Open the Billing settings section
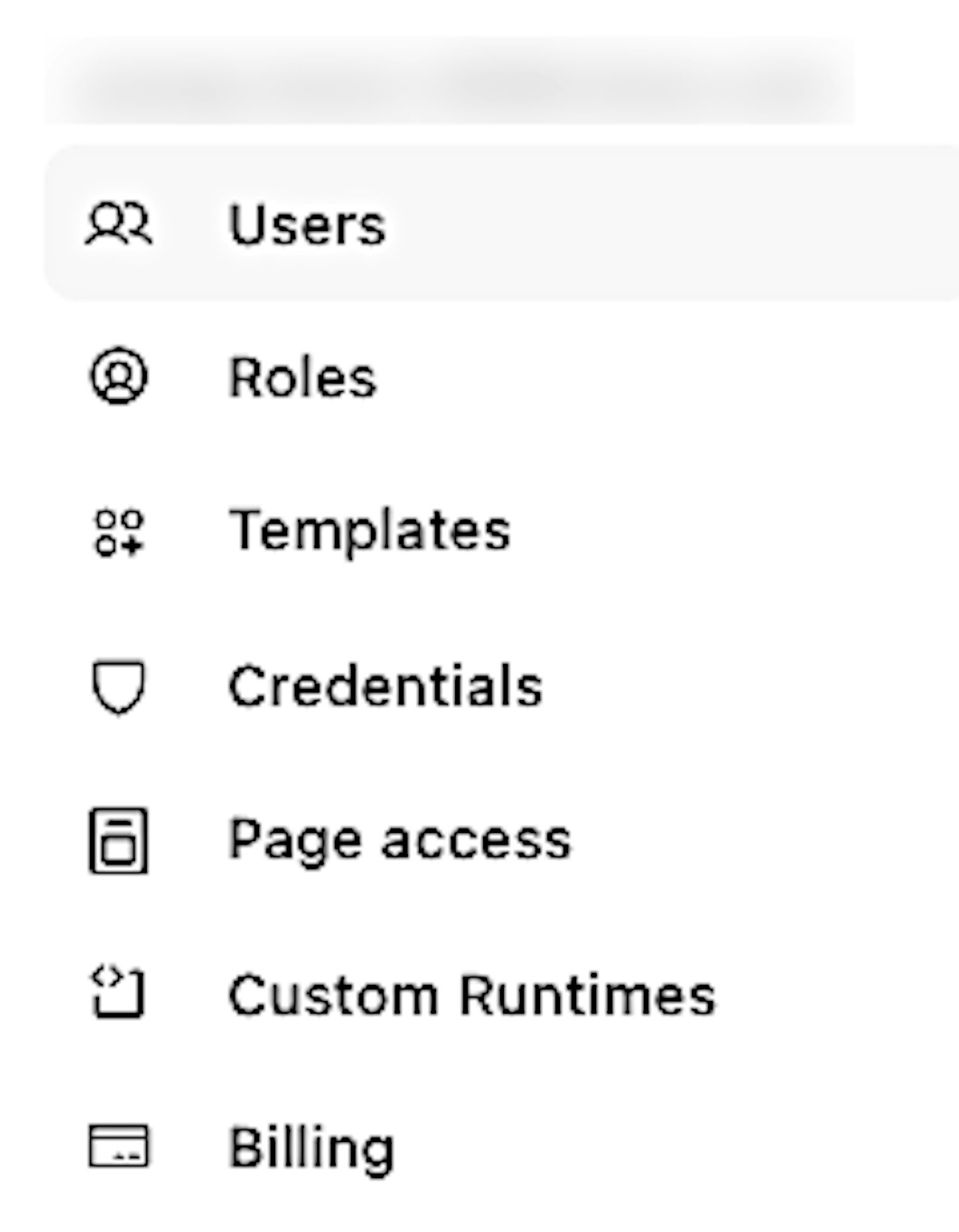The height and width of the screenshot is (1232, 959). [311, 1148]
